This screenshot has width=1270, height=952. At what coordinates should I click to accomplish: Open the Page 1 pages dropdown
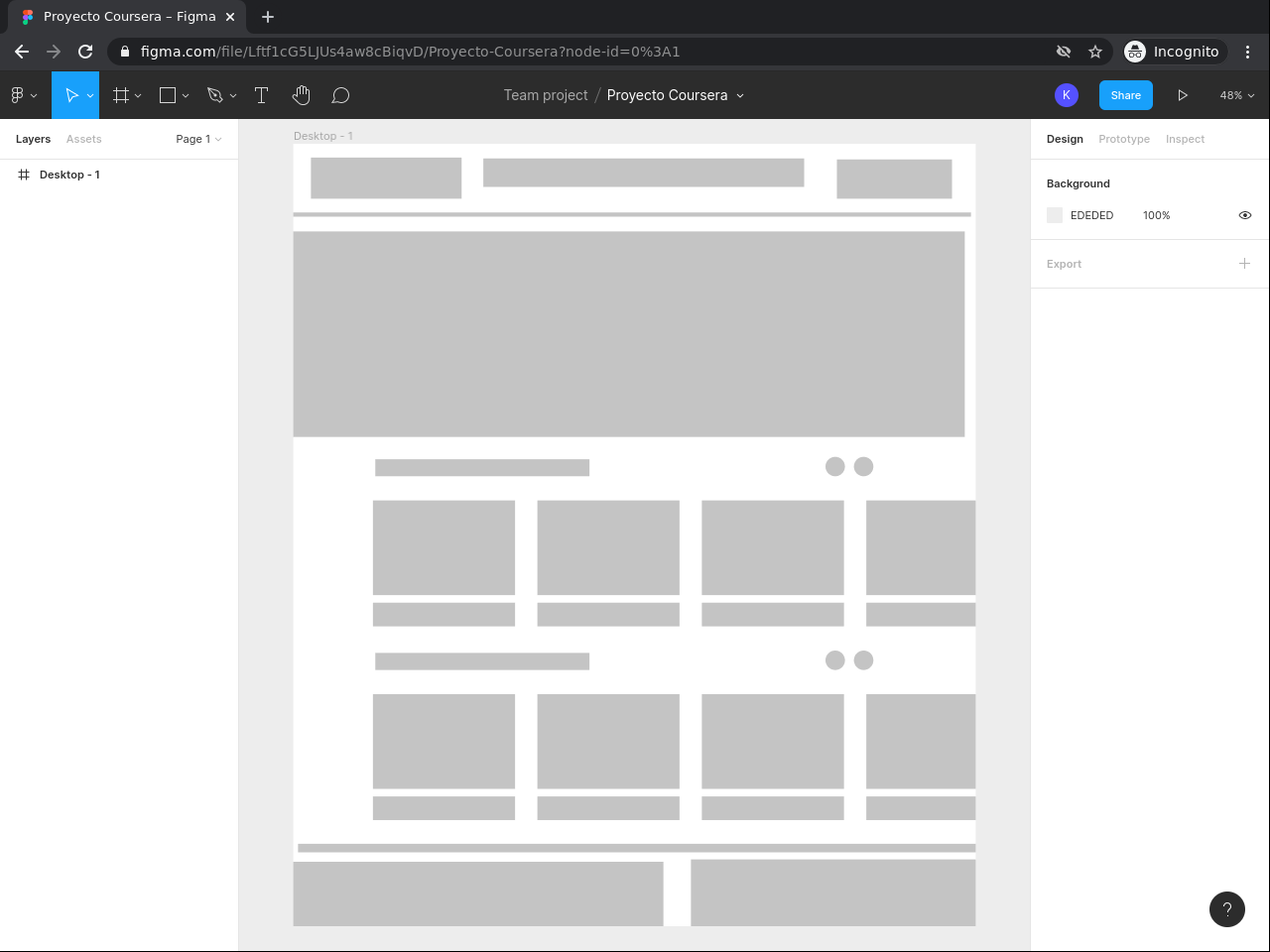(x=198, y=139)
